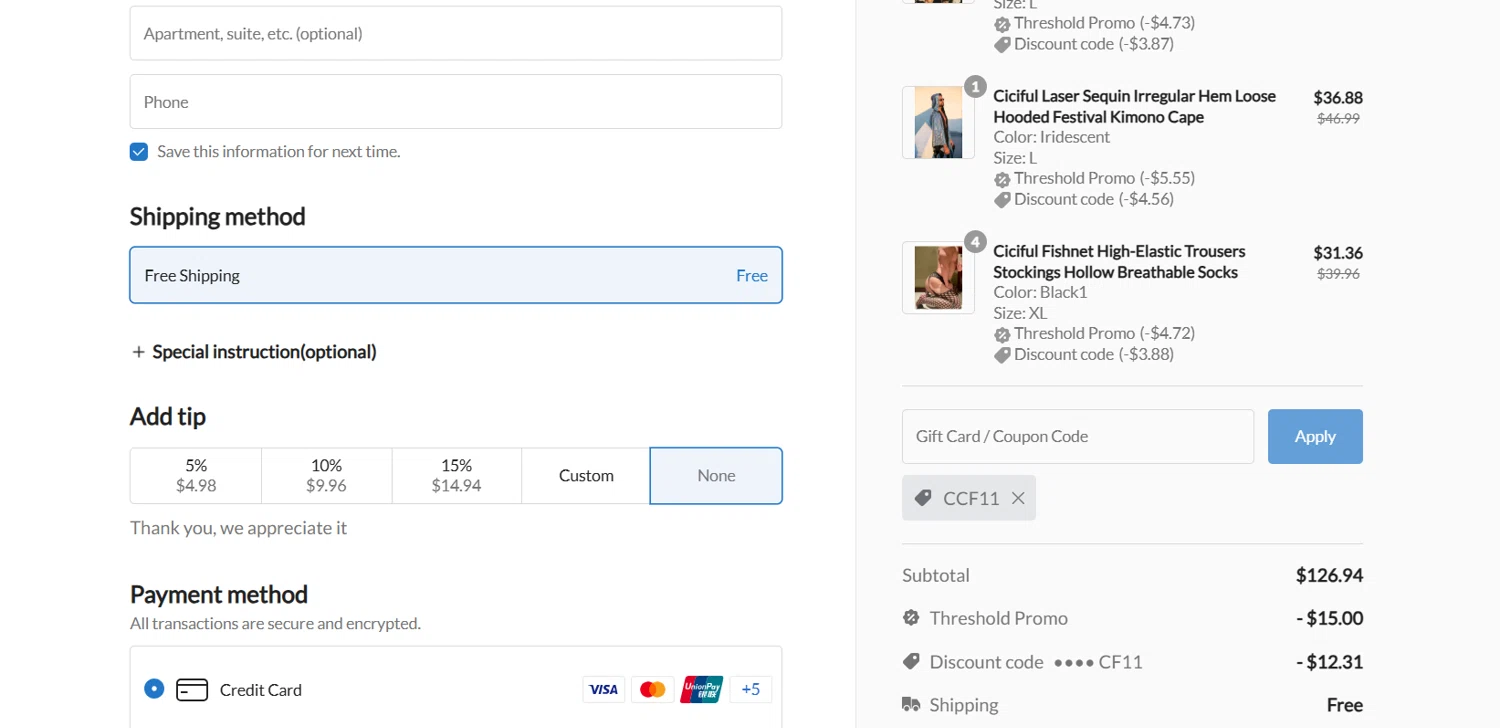Click Kimono Cape Threshold Promo badge icon
Image resolution: width=1500 pixels, height=728 pixels.
coord(1002,179)
